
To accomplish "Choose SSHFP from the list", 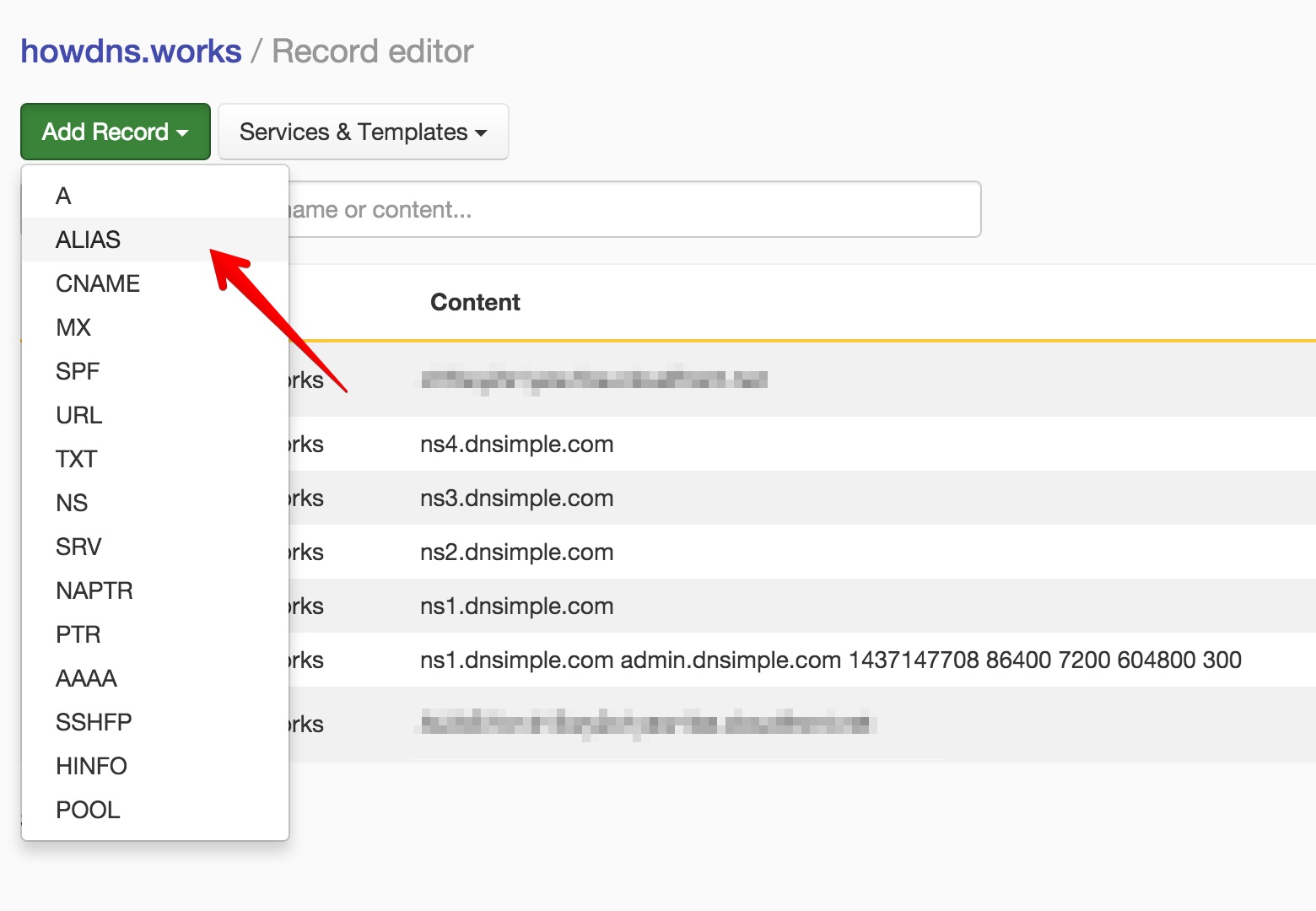I will tap(94, 722).
